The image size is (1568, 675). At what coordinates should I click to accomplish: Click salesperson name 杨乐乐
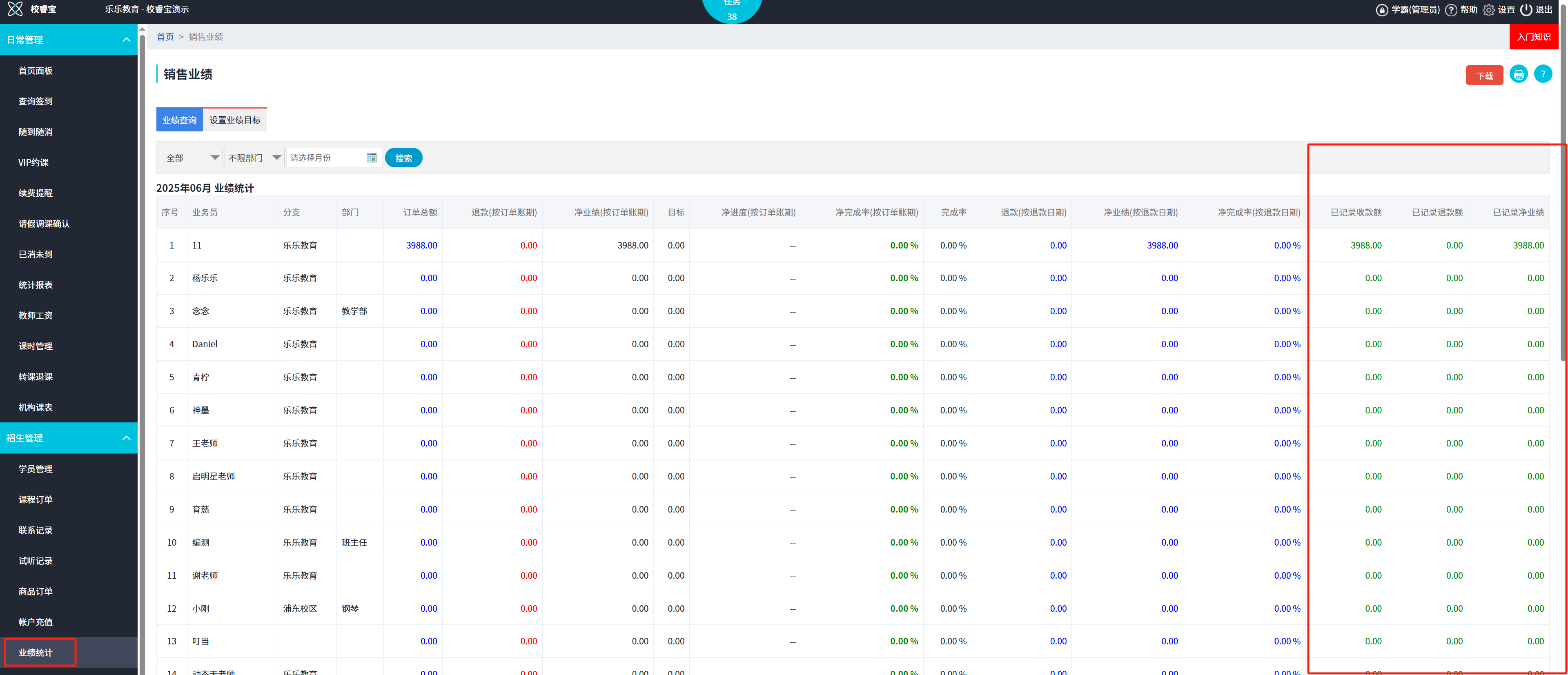[x=205, y=278]
